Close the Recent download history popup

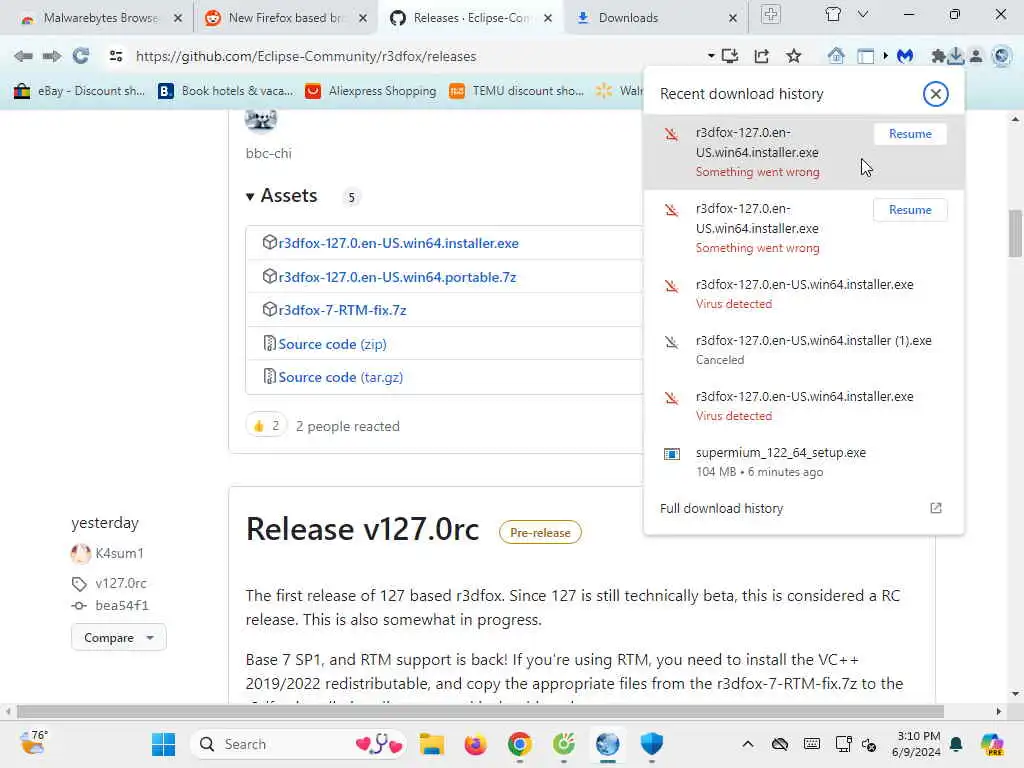935,94
